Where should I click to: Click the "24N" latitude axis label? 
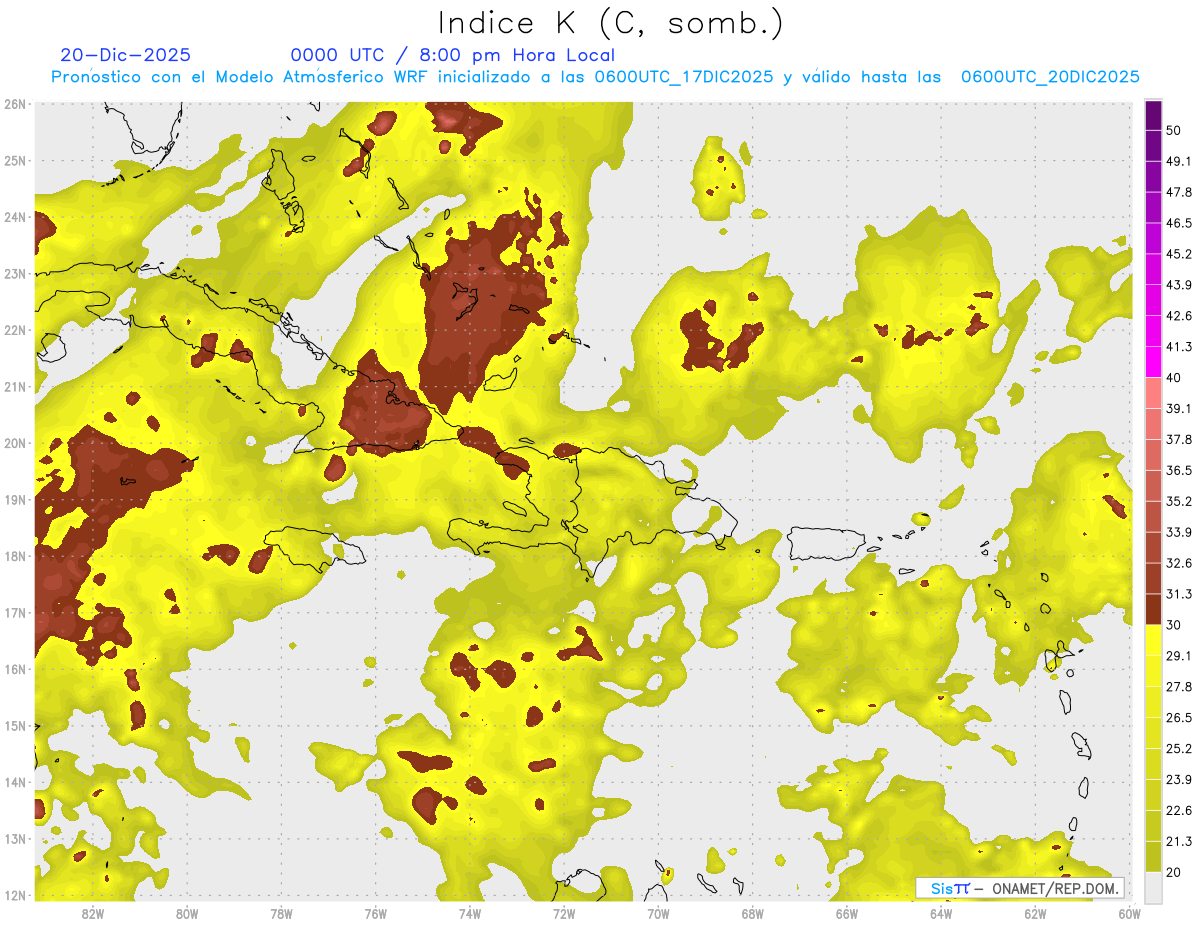(15, 217)
